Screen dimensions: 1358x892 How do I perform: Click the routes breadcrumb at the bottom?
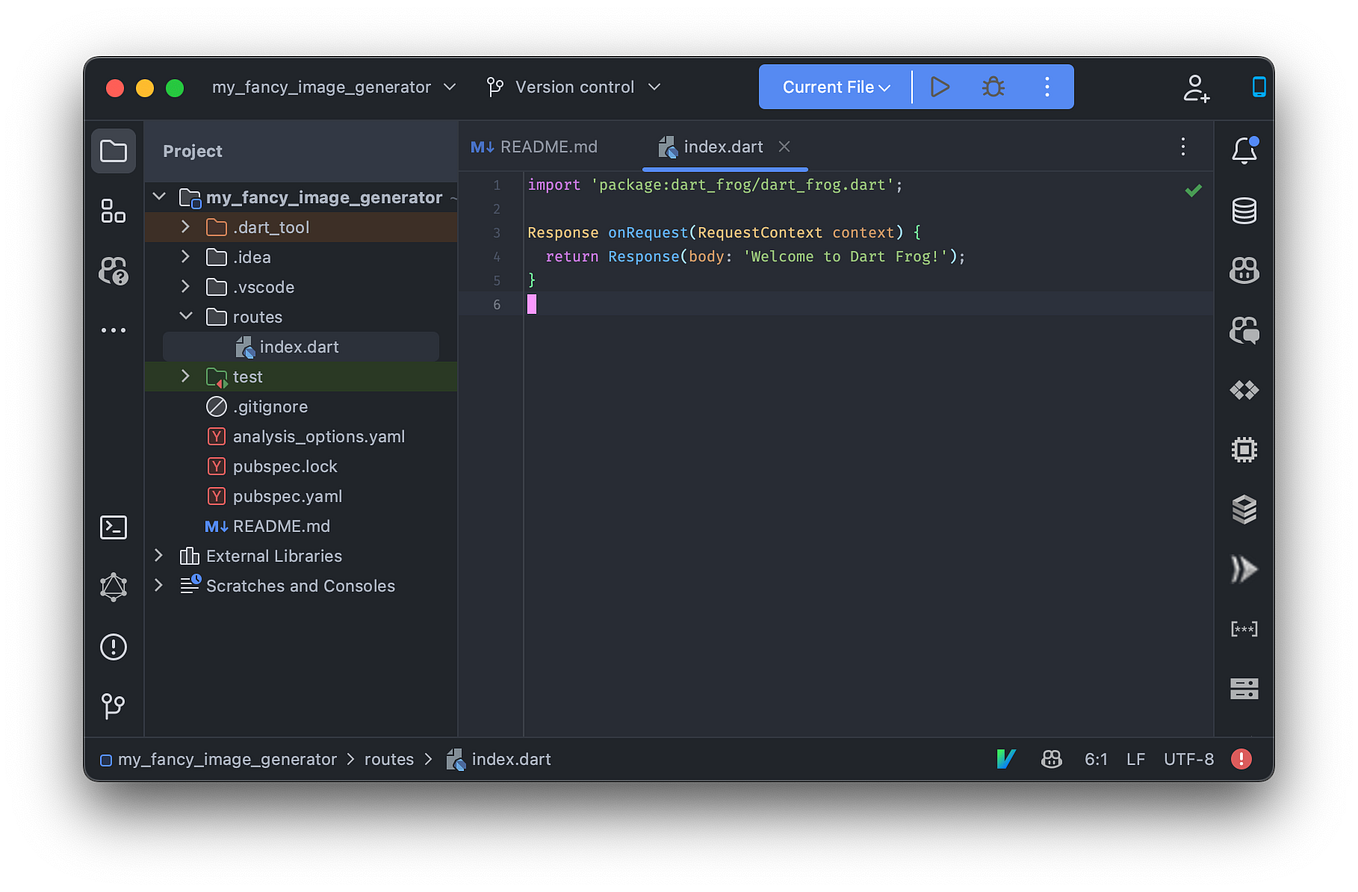(x=389, y=759)
